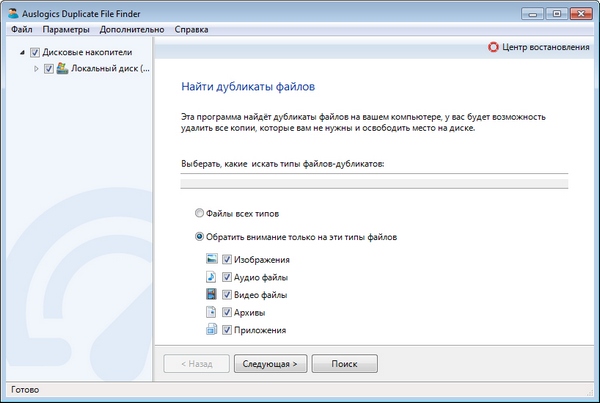
Task: Expand the Локальный диск tree node
Action: pyautogui.click(x=37, y=69)
